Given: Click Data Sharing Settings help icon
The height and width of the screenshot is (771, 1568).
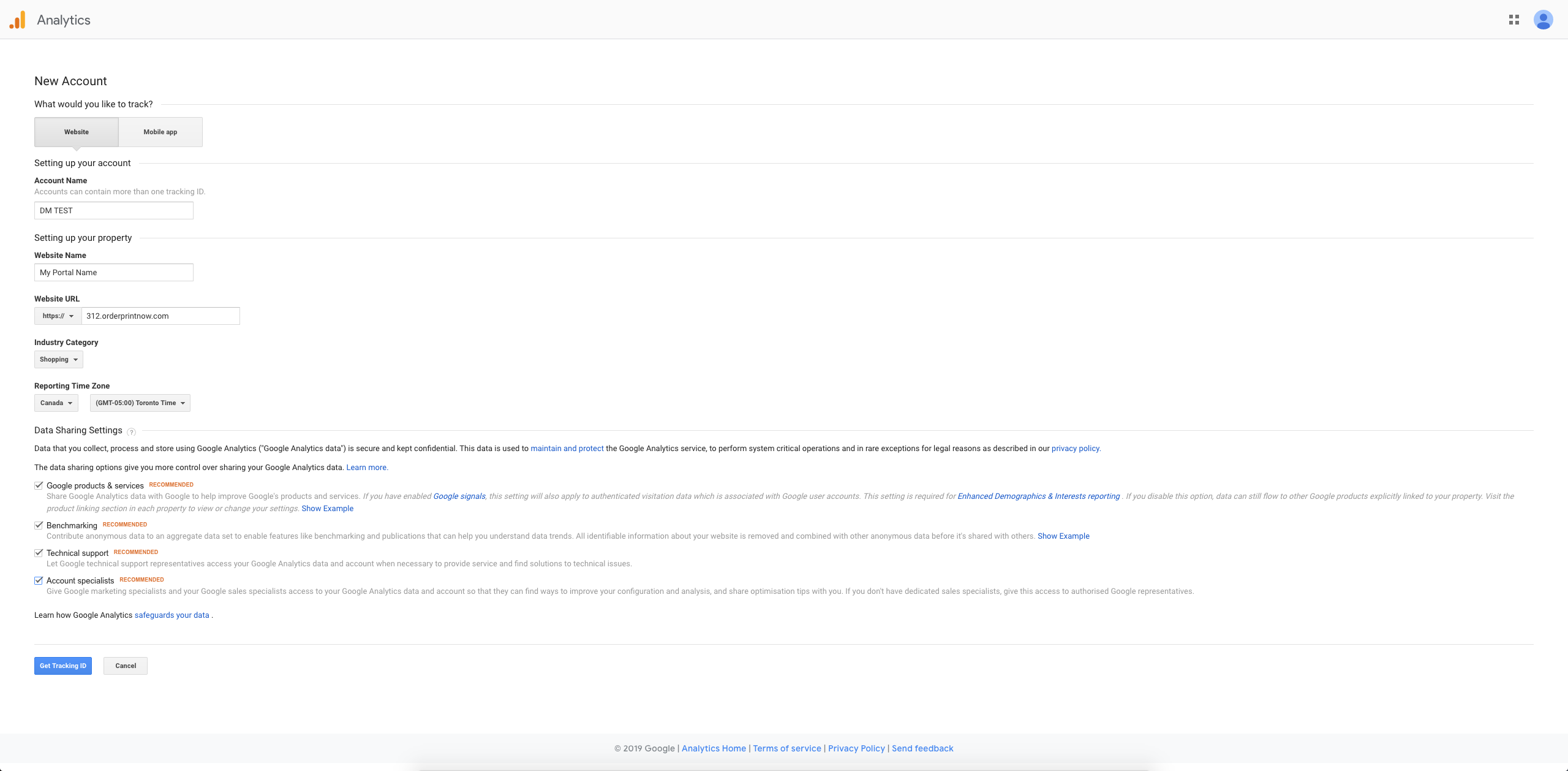Looking at the screenshot, I should click(131, 432).
